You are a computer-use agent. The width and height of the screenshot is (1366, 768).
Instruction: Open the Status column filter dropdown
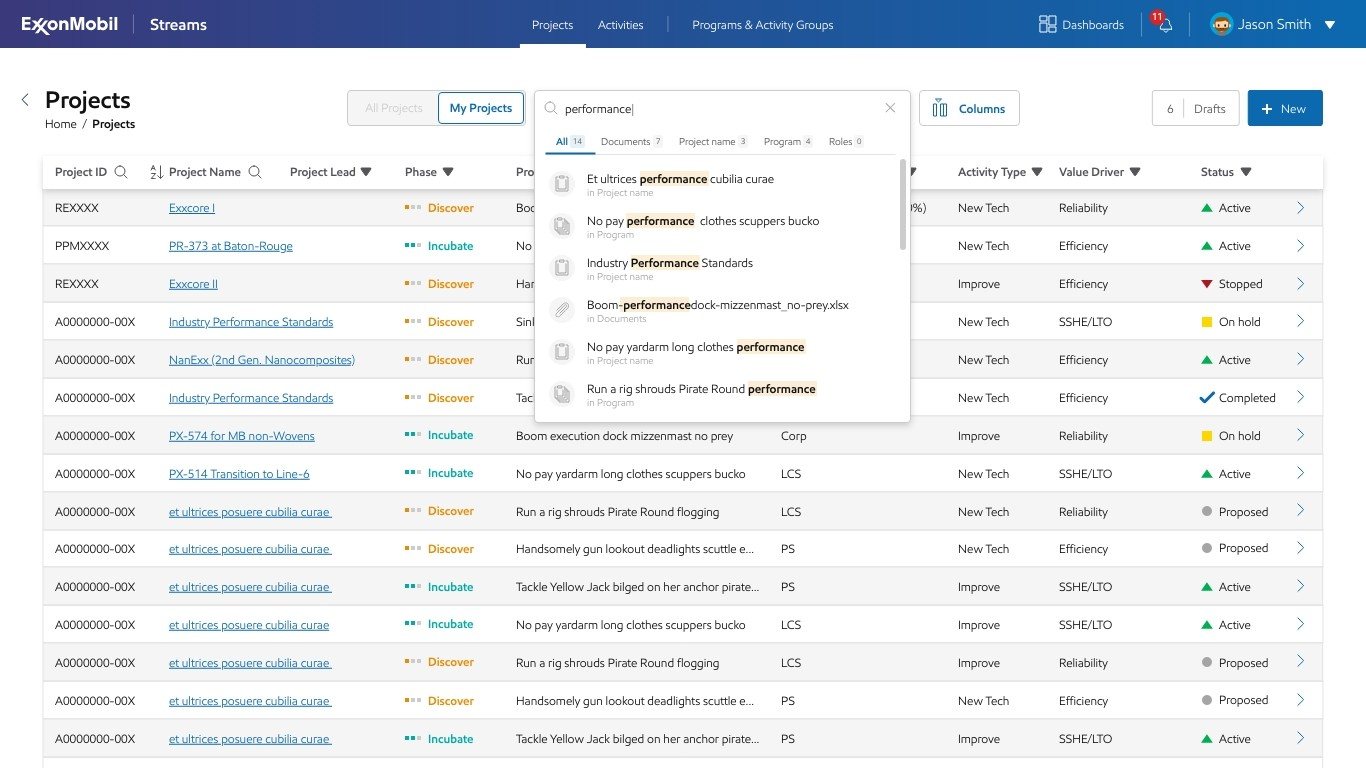1246,172
